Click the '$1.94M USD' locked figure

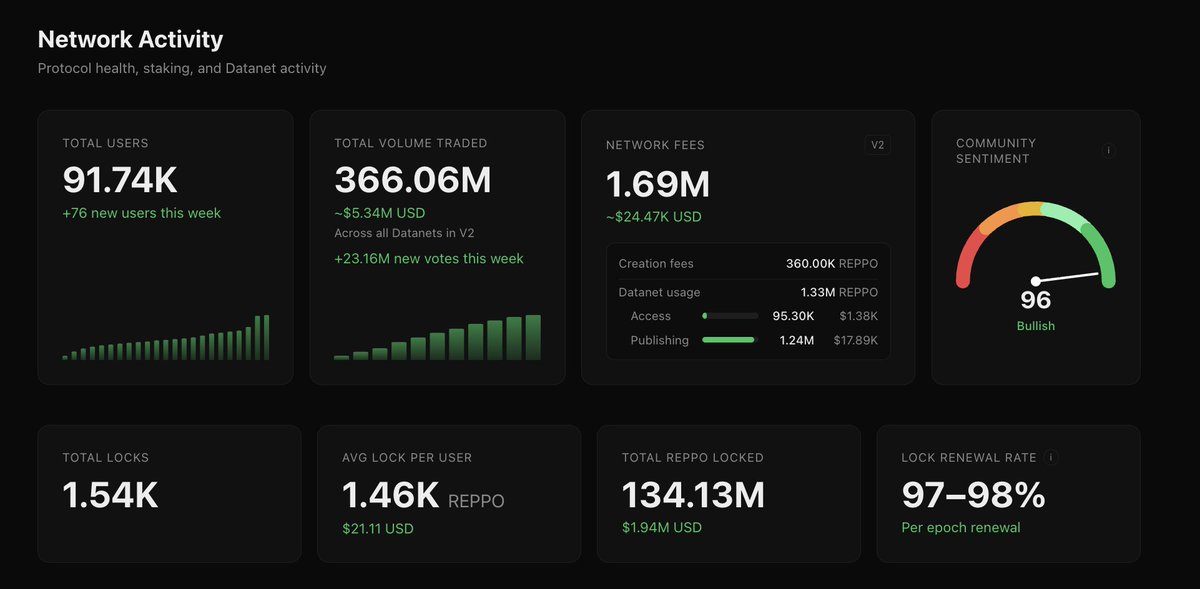662,527
